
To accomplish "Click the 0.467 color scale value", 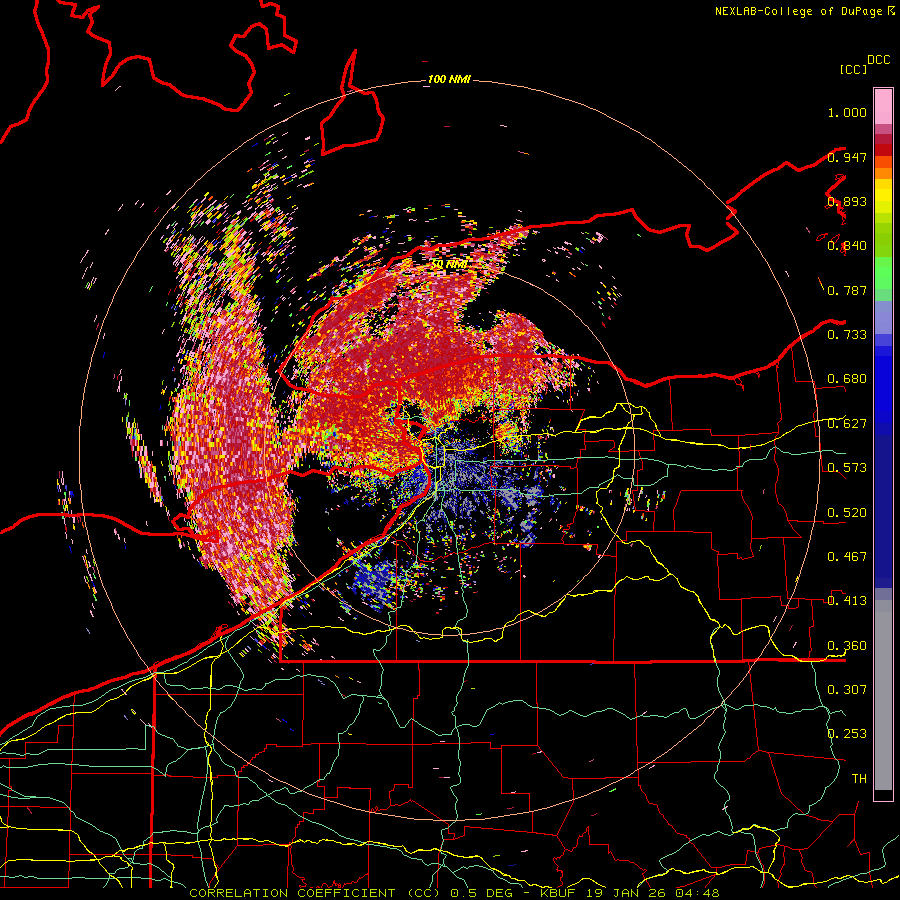I will coord(847,557).
